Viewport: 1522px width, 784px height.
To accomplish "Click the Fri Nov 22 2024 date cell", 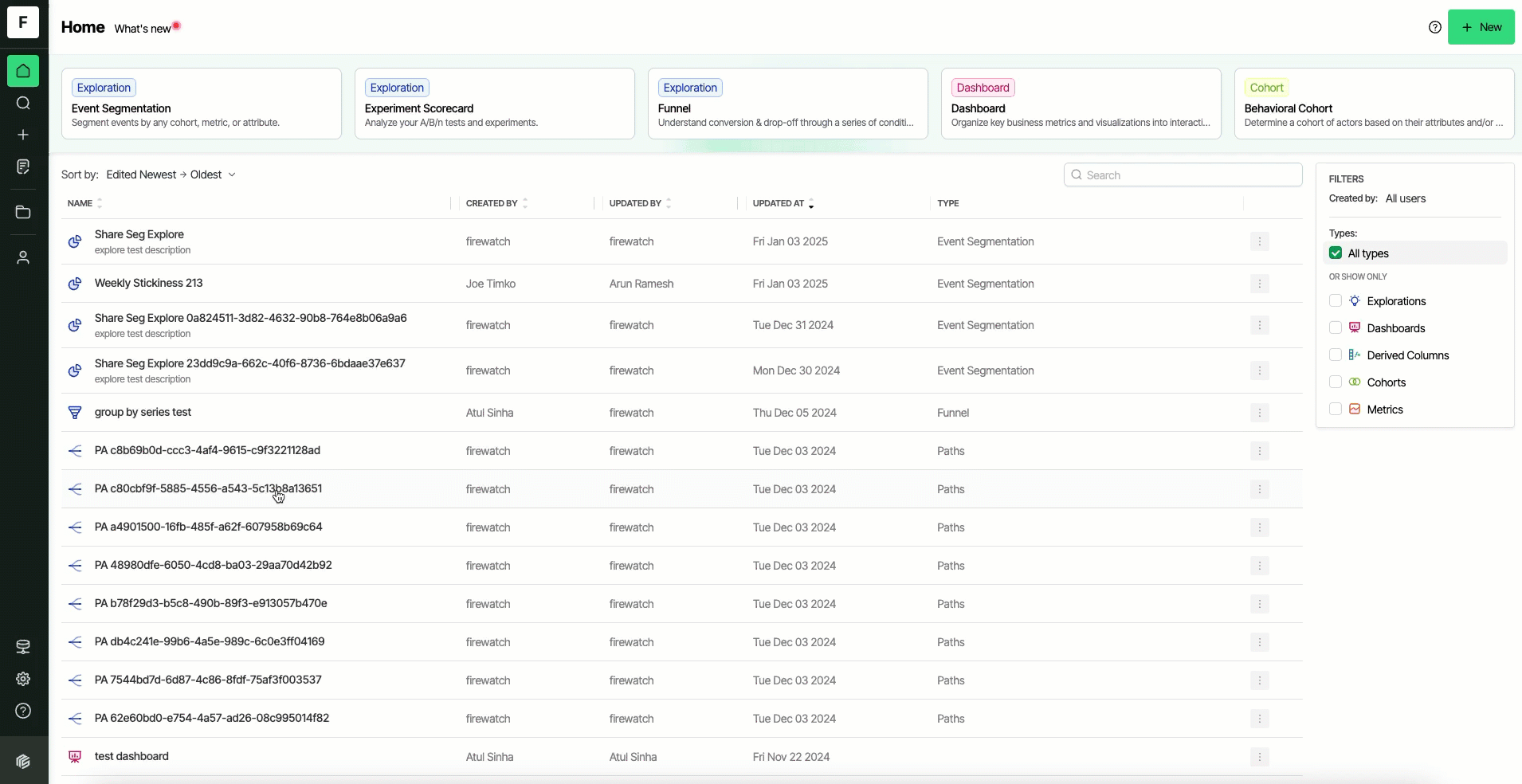I will pos(791,757).
